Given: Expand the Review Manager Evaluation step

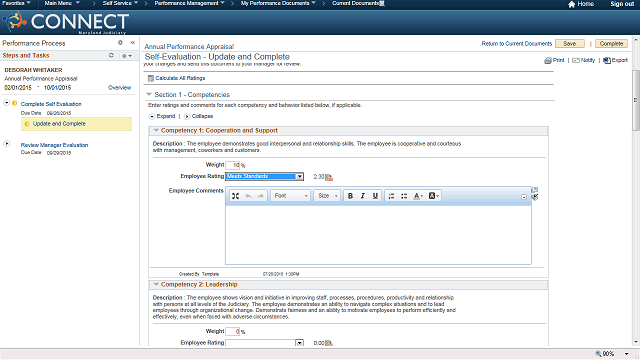Looking at the screenshot, I should (x=7, y=144).
